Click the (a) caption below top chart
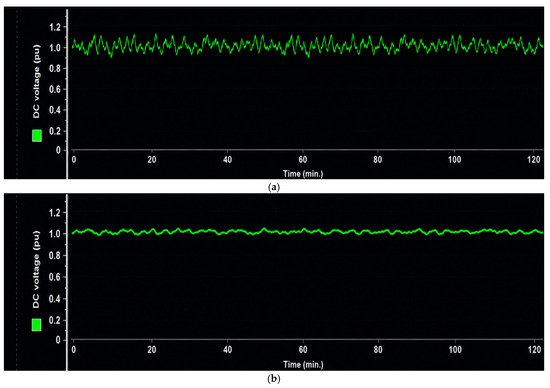The width and height of the screenshot is (550, 388). (x=274, y=187)
